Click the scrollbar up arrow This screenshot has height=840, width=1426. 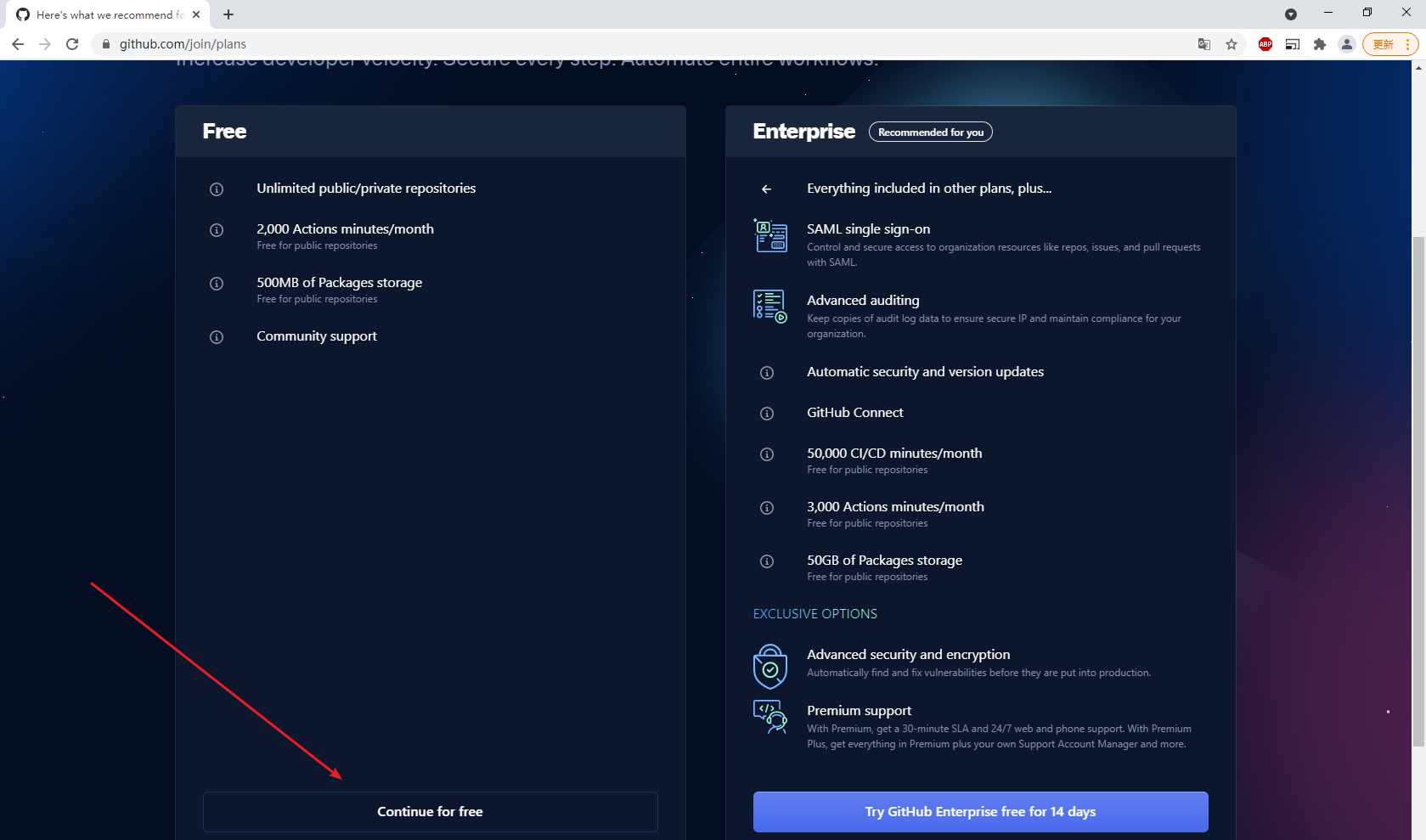click(1418, 68)
